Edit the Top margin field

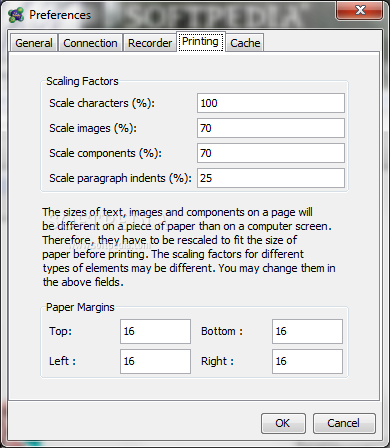[155, 331]
